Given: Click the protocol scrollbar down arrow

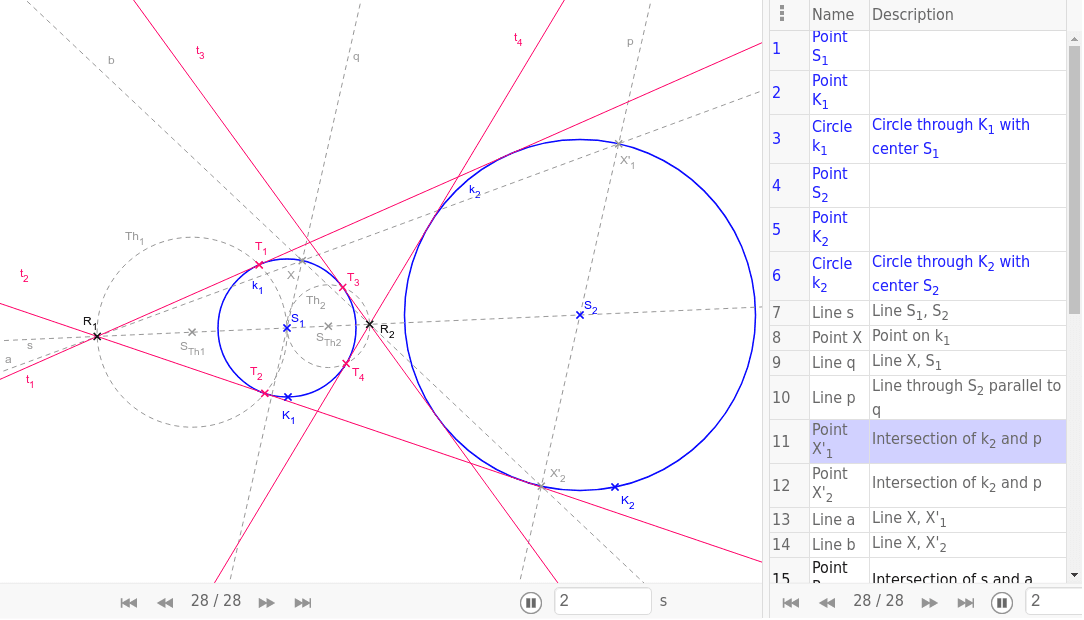Looking at the screenshot, I should coord(1074,575).
